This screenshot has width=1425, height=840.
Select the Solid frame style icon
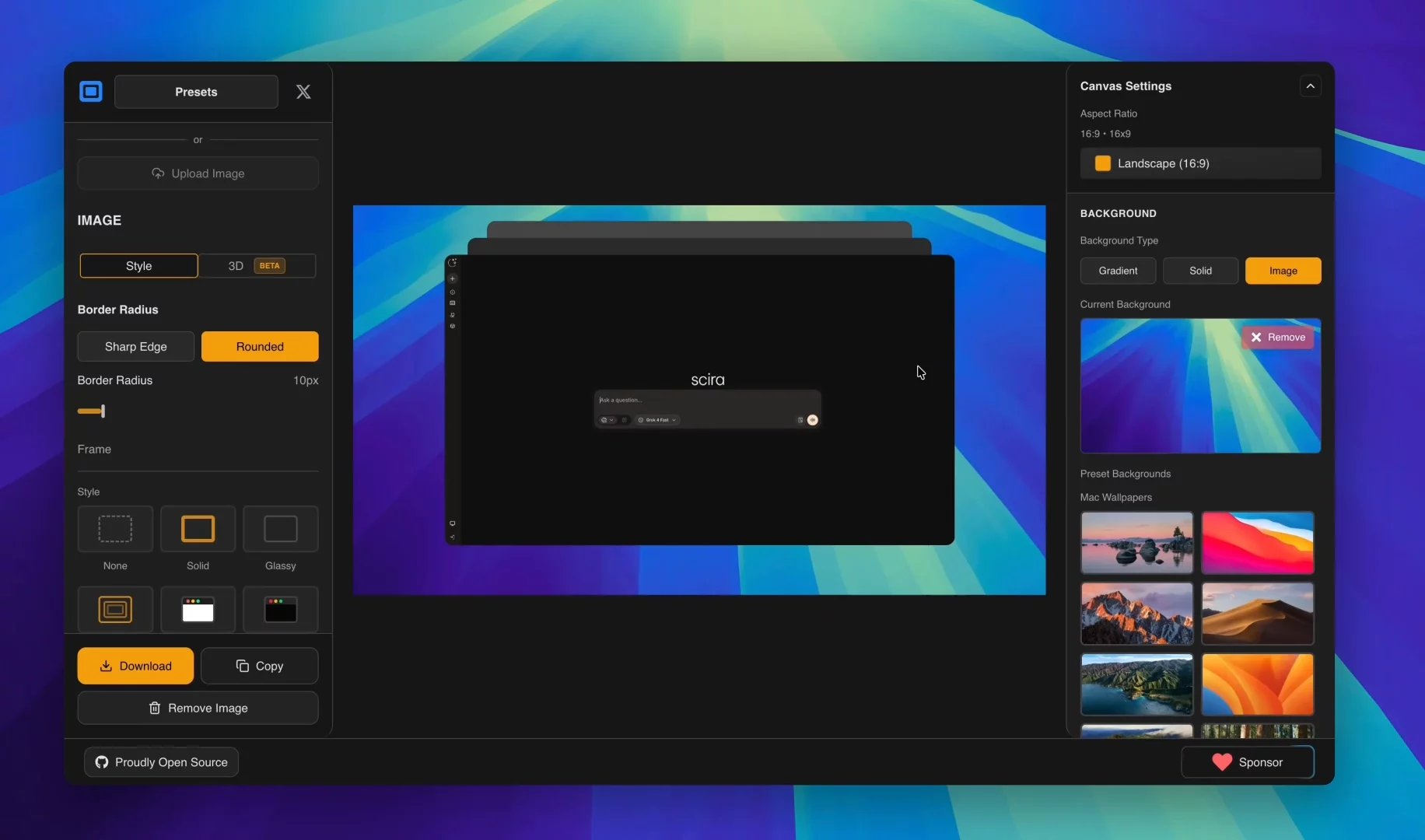pyautogui.click(x=198, y=529)
